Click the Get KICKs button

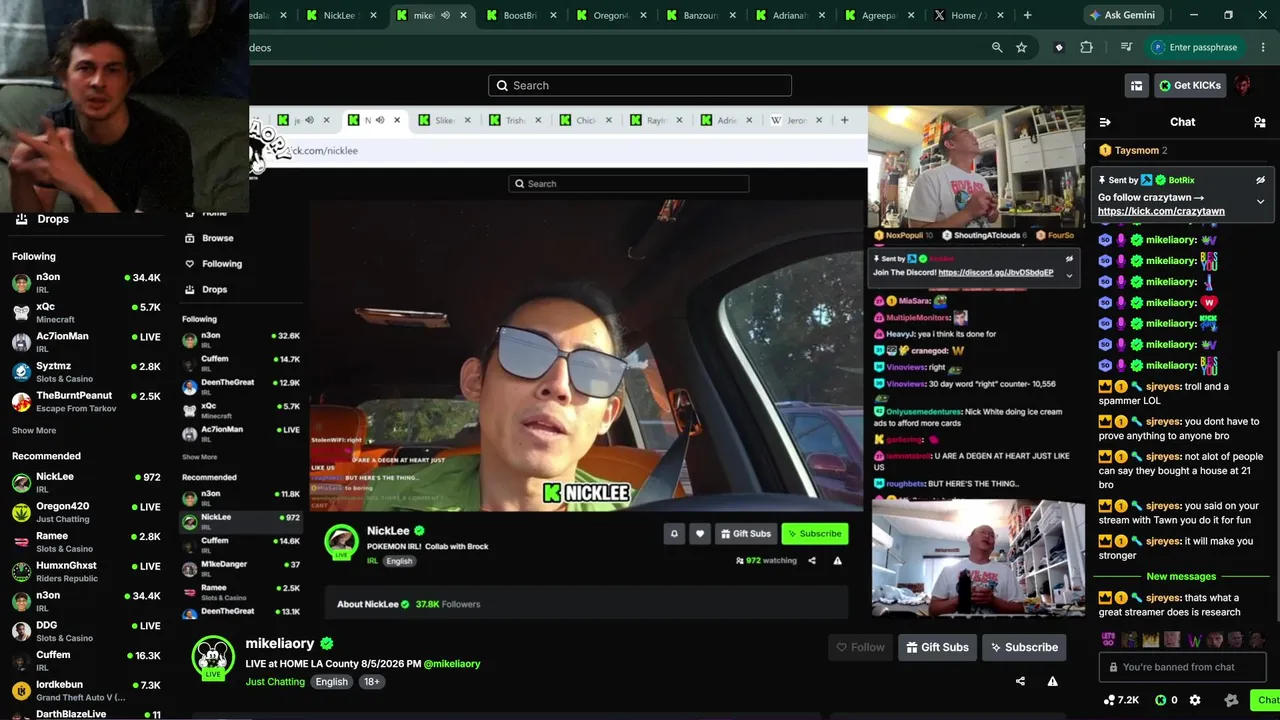point(1190,85)
